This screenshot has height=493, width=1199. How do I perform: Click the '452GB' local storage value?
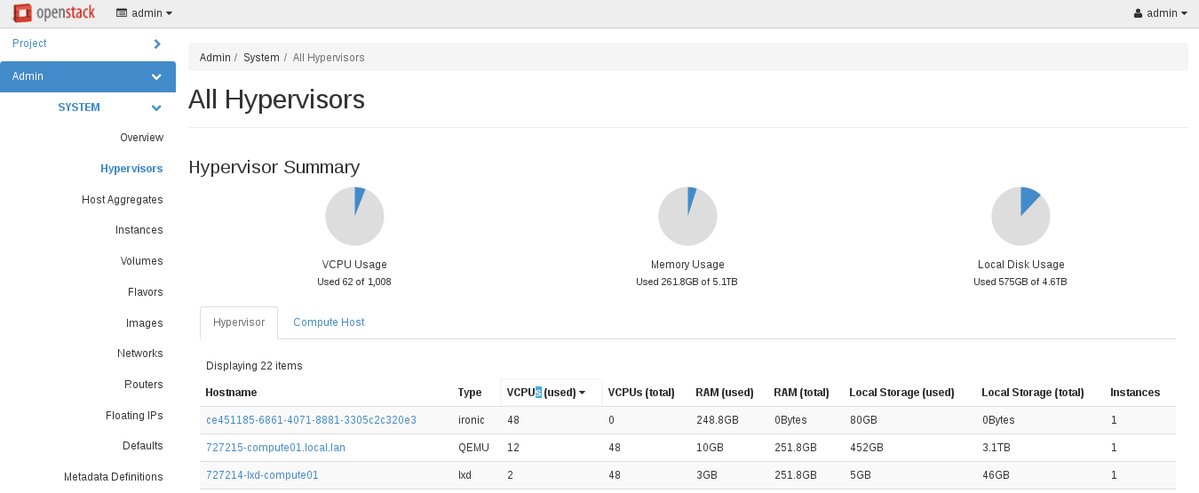coord(866,448)
